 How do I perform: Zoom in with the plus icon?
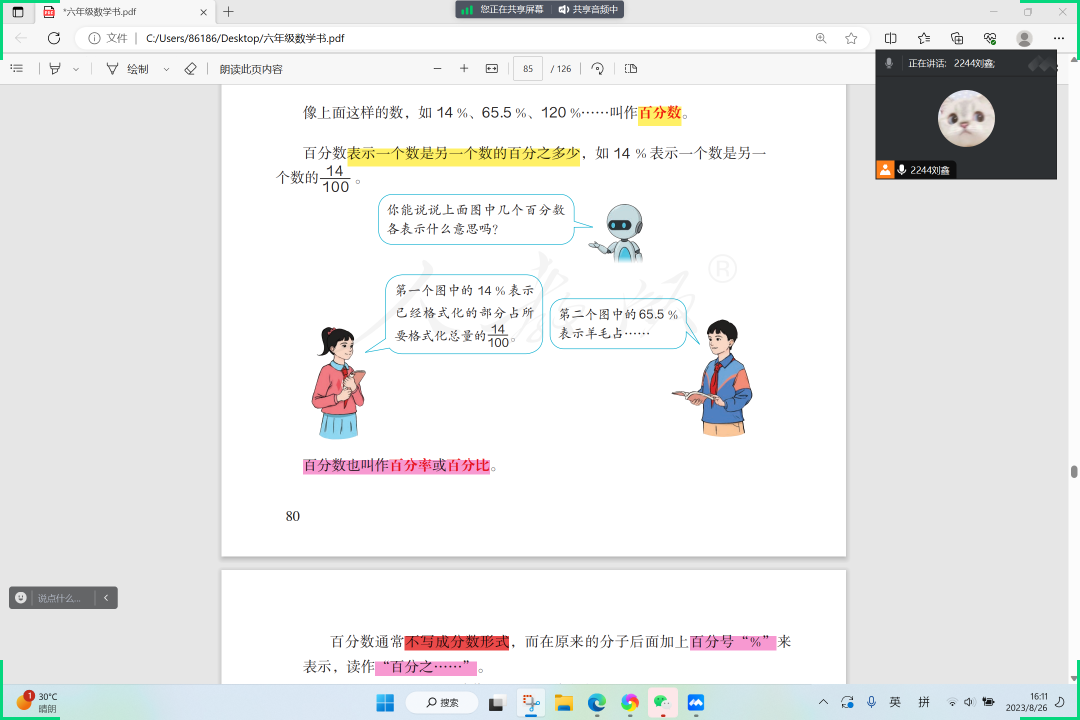click(x=464, y=69)
